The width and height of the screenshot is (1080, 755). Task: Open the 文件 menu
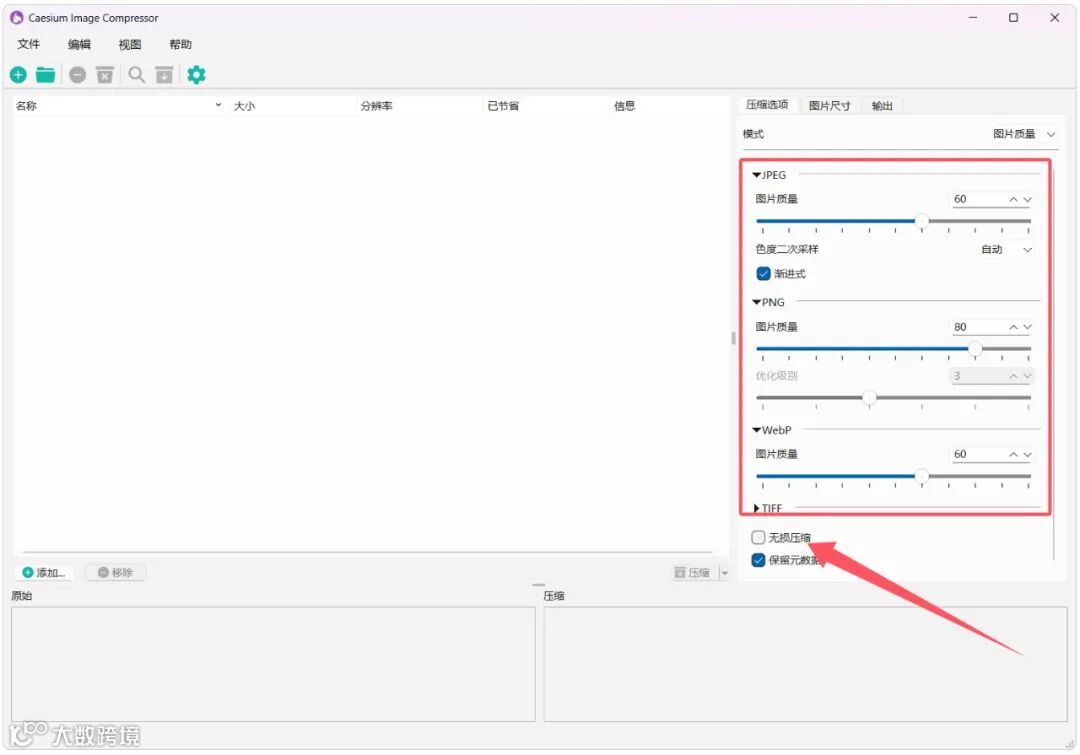coord(28,44)
